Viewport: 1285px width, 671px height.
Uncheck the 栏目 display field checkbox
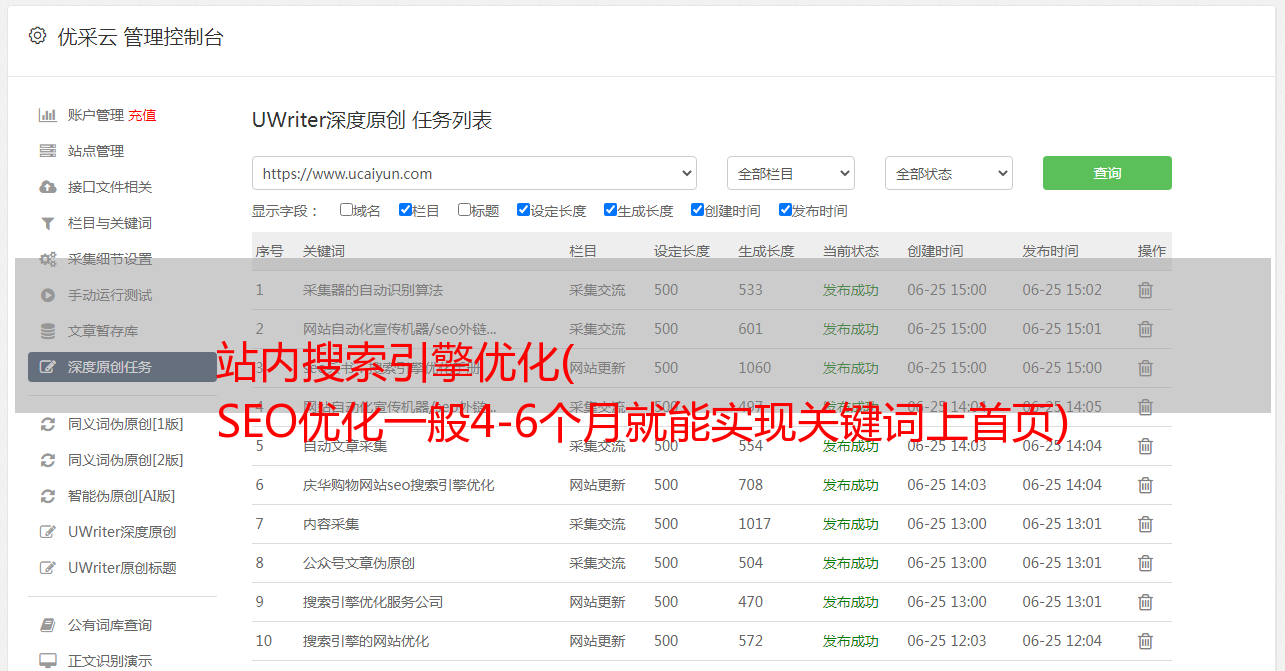click(405, 210)
